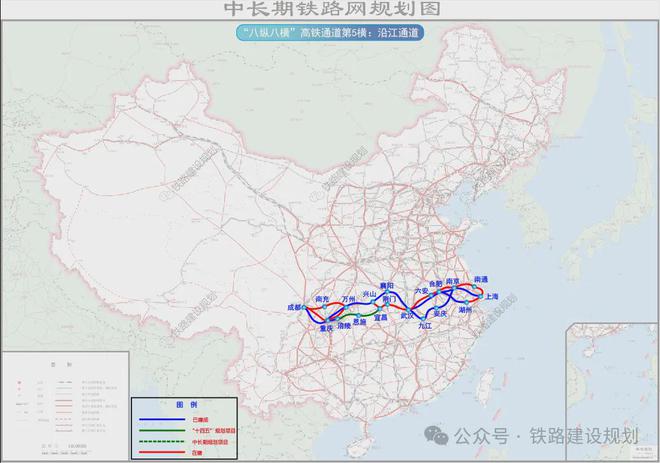Click the 图例 legend heading
The image size is (660, 463).
pos(187,404)
